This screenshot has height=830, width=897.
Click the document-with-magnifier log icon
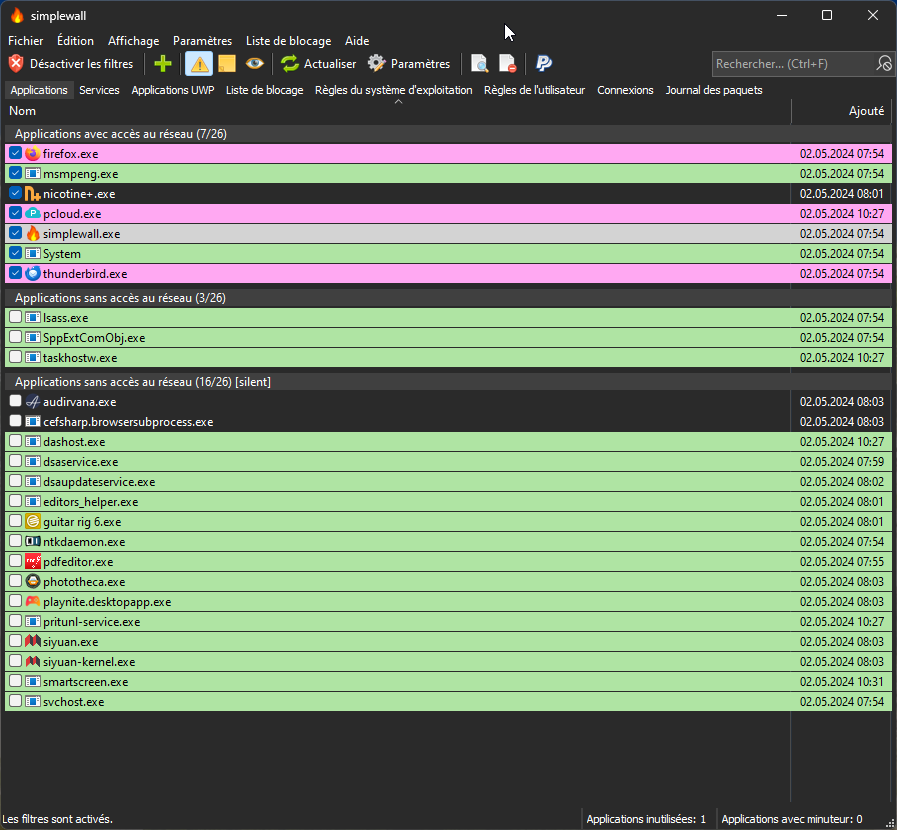coord(479,63)
